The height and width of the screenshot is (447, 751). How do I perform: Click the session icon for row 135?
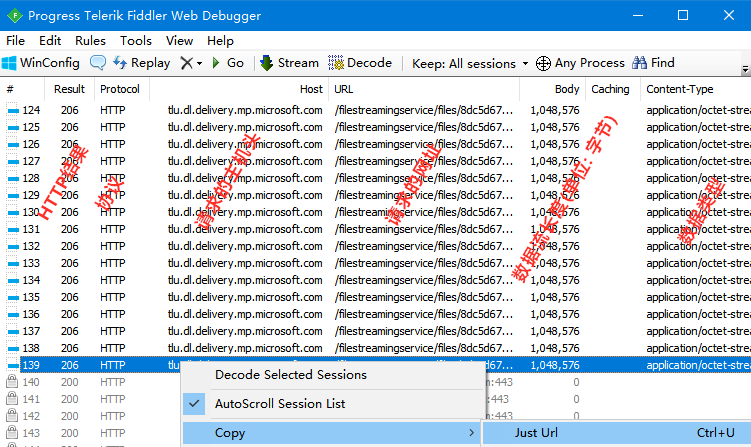click(x=12, y=298)
